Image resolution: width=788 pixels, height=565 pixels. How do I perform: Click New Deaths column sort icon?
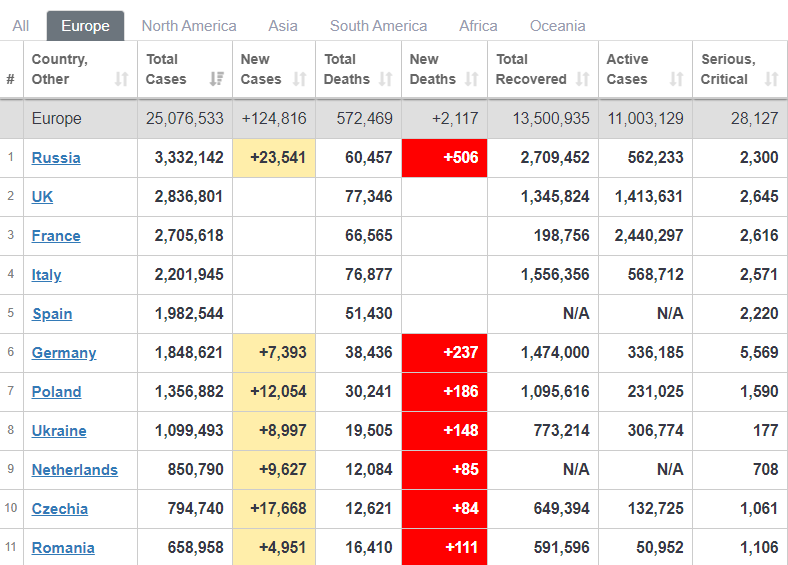[x=472, y=79]
